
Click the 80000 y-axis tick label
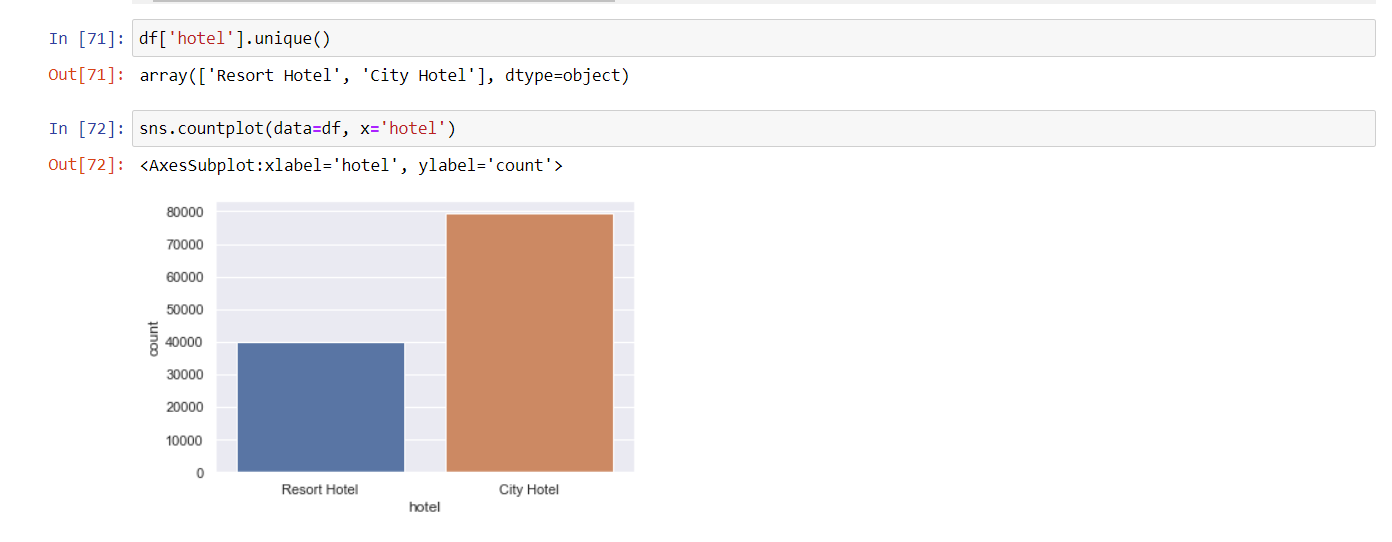coord(186,212)
